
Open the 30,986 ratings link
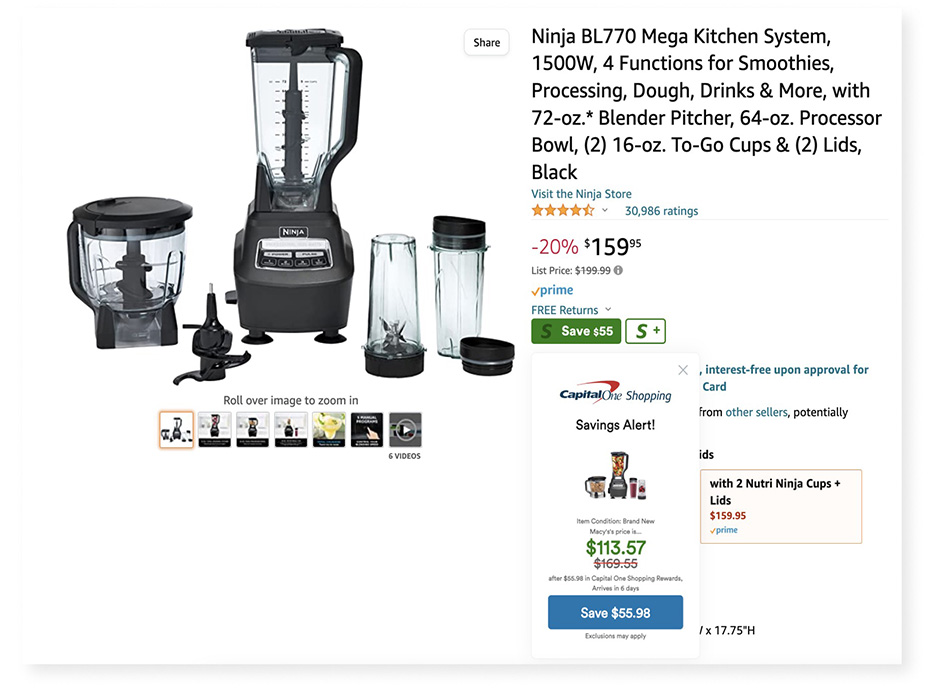pyautogui.click(x=661, y=211)
